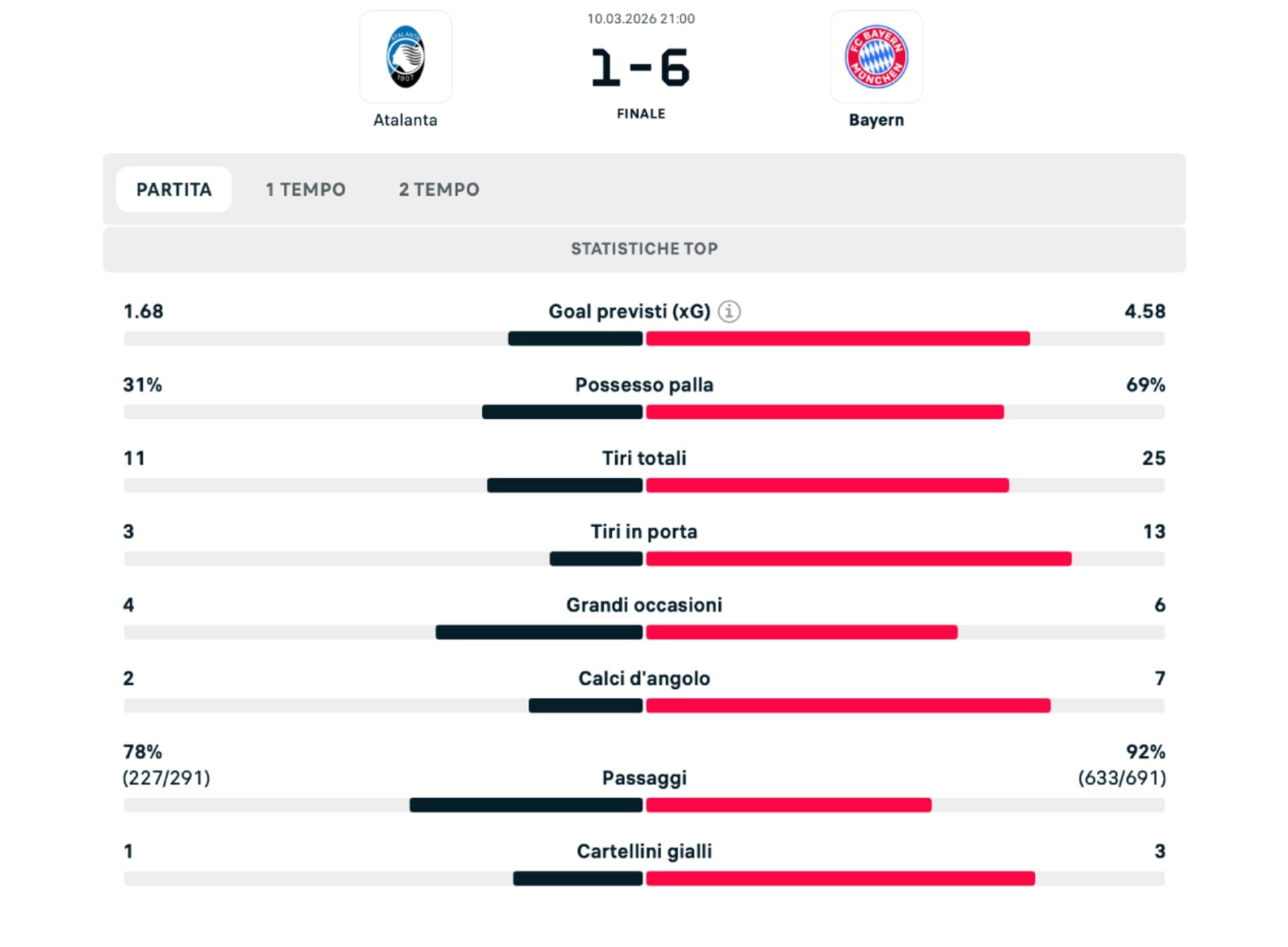Click the Atalanta team name
Screen dimensions: 1288x947
(405, 120)
